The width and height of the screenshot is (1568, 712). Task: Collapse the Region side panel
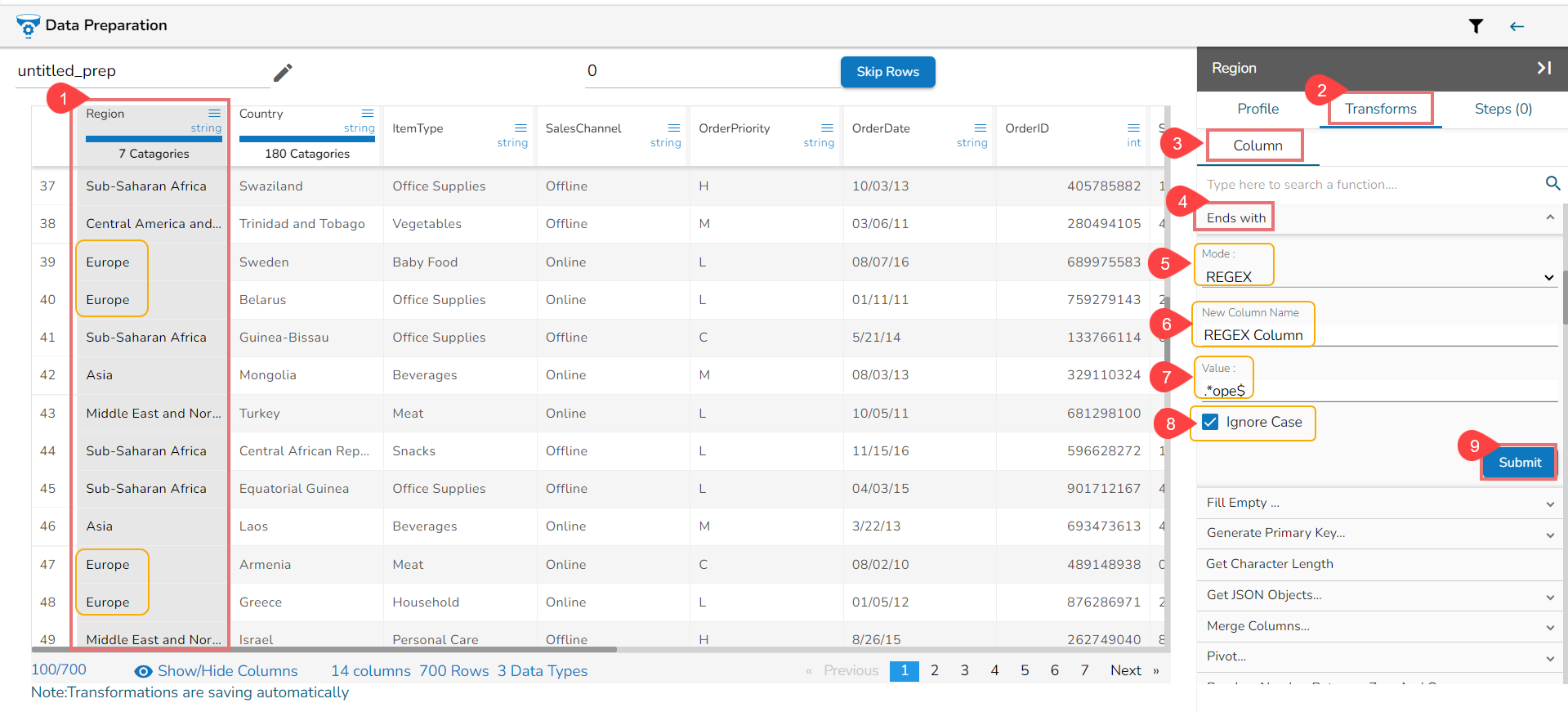tap(1543, 68)
